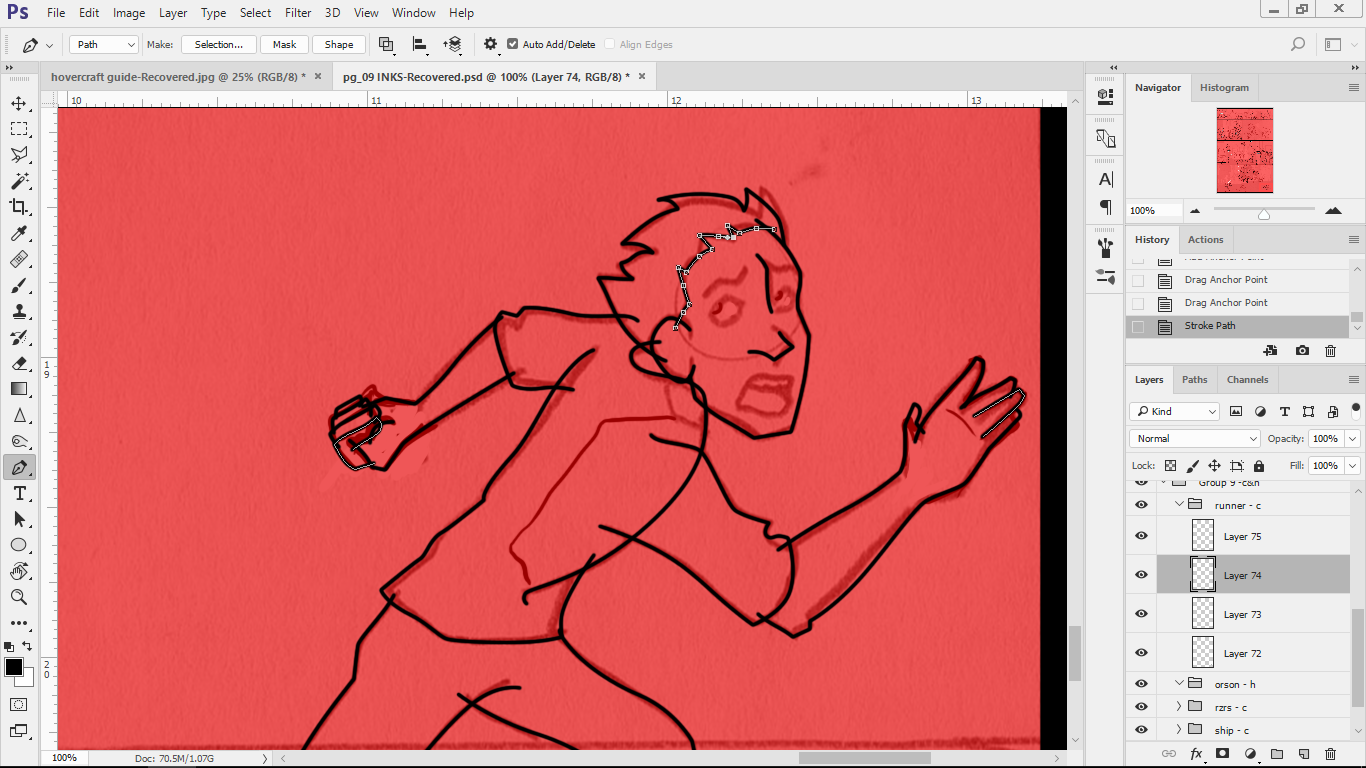
Task: Select the Crop tool
Action: [19, 207]
